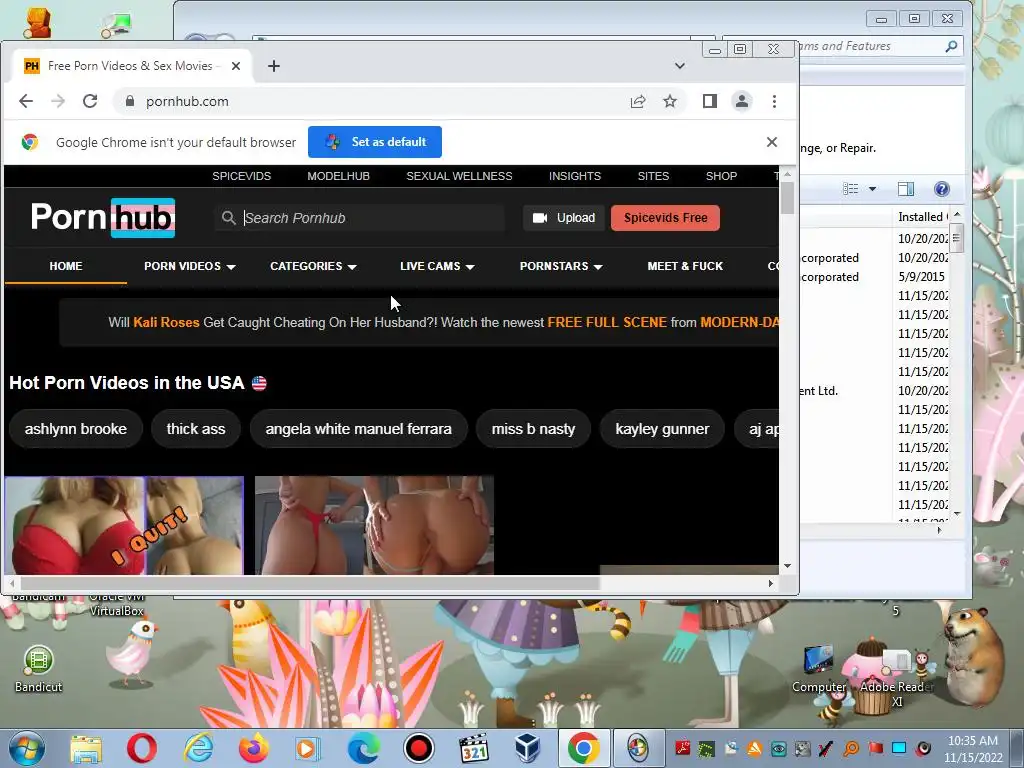Open Chrome's side panel icon

(x=710, y=101)
